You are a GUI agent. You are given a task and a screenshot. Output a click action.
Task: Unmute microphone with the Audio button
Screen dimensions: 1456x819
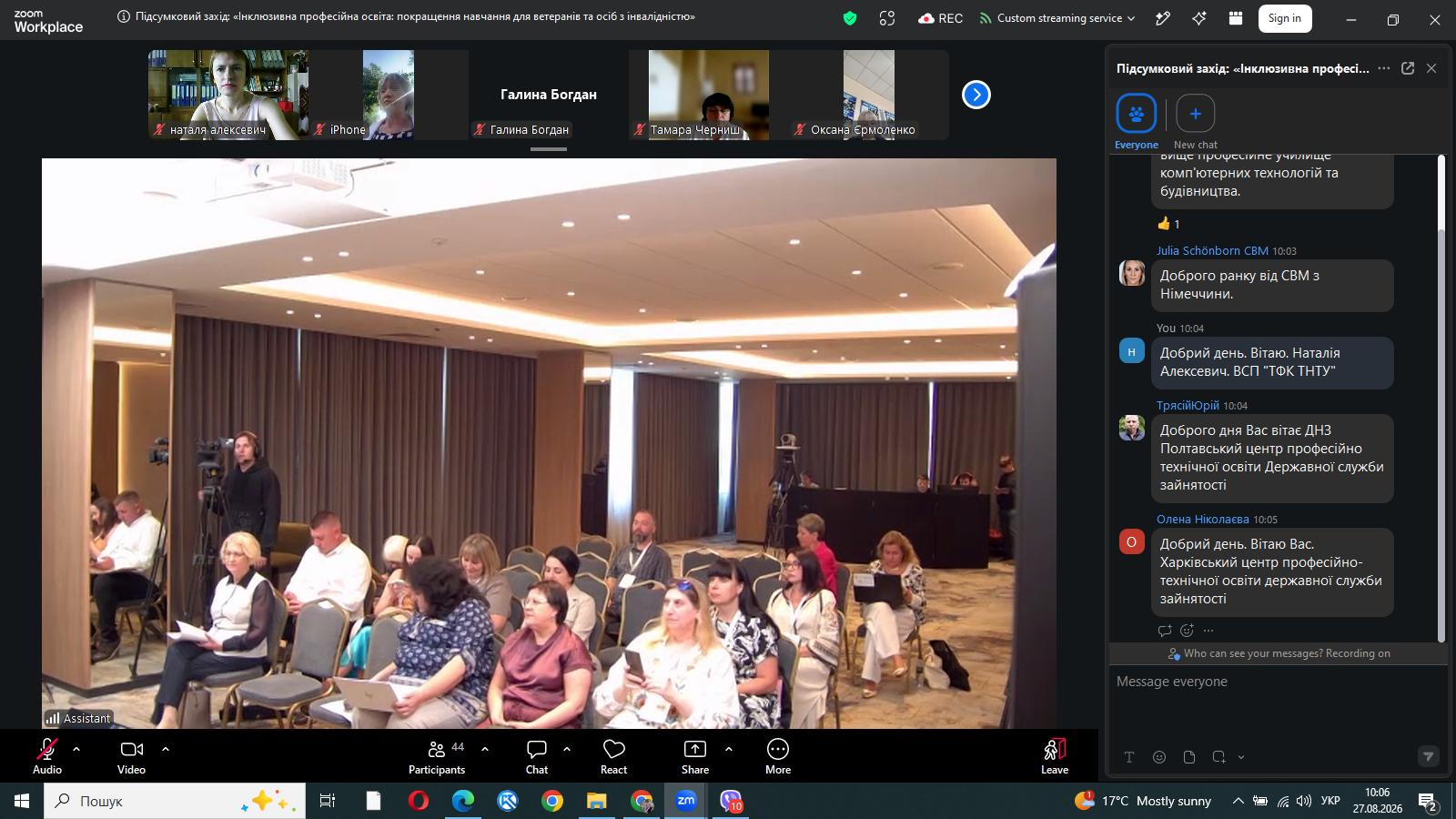(47, 756)
